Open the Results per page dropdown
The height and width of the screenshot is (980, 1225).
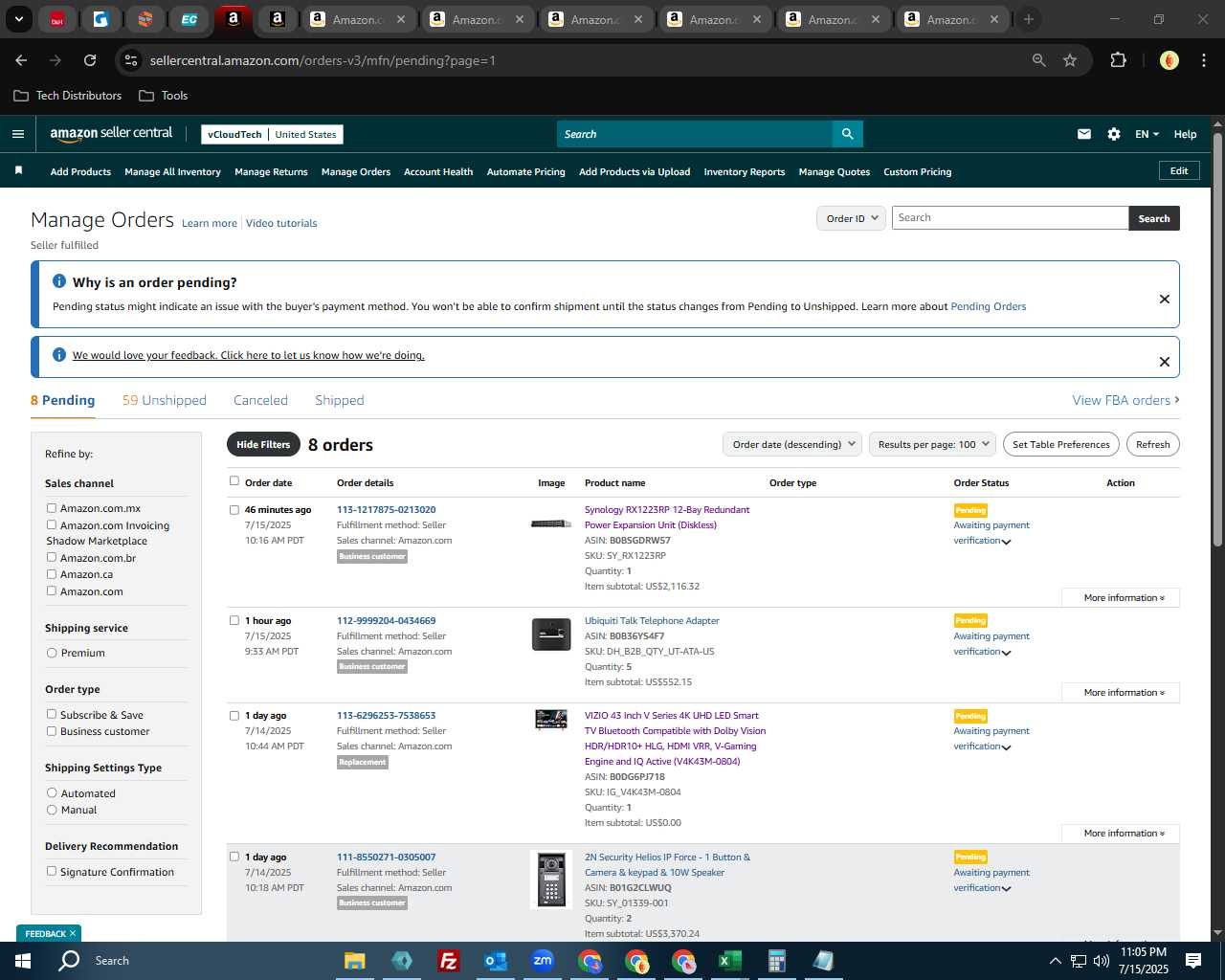932,444
